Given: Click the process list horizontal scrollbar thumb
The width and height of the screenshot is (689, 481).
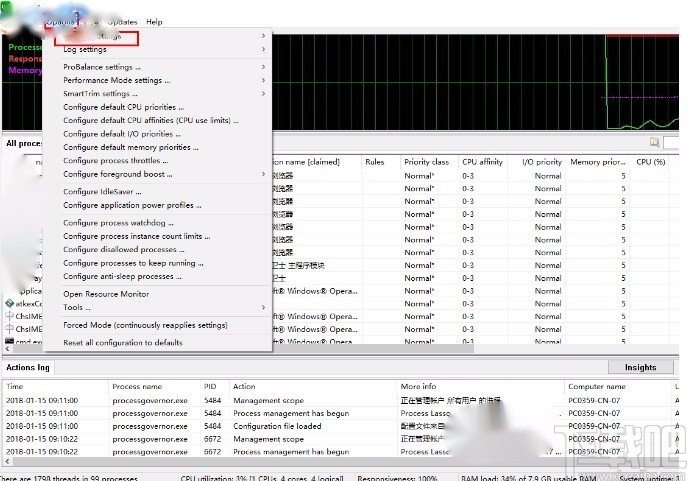Looking at the screenshot, I should point(243,349).
